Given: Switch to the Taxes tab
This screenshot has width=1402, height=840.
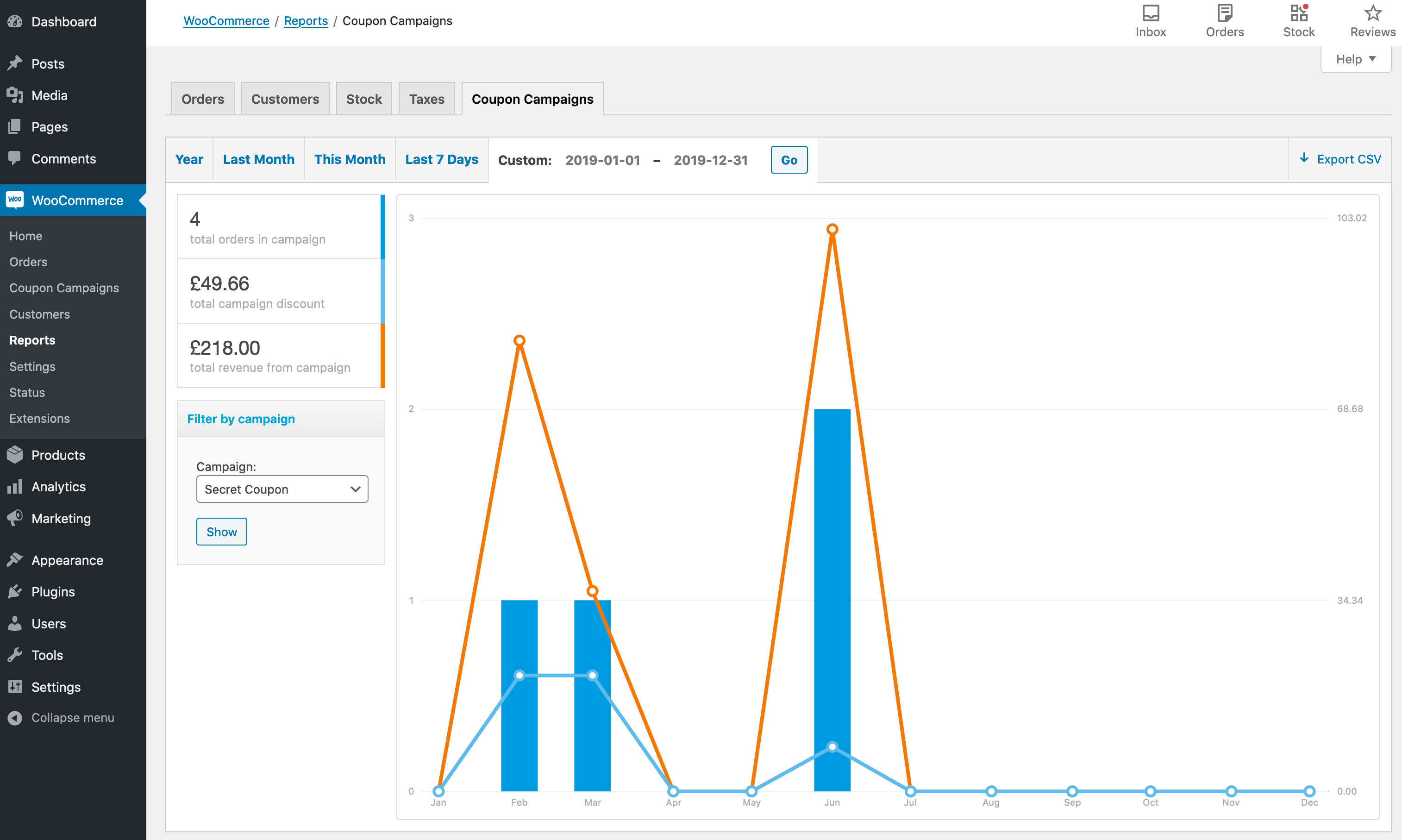Looking at the screenshot, I should tap(426, 98).
